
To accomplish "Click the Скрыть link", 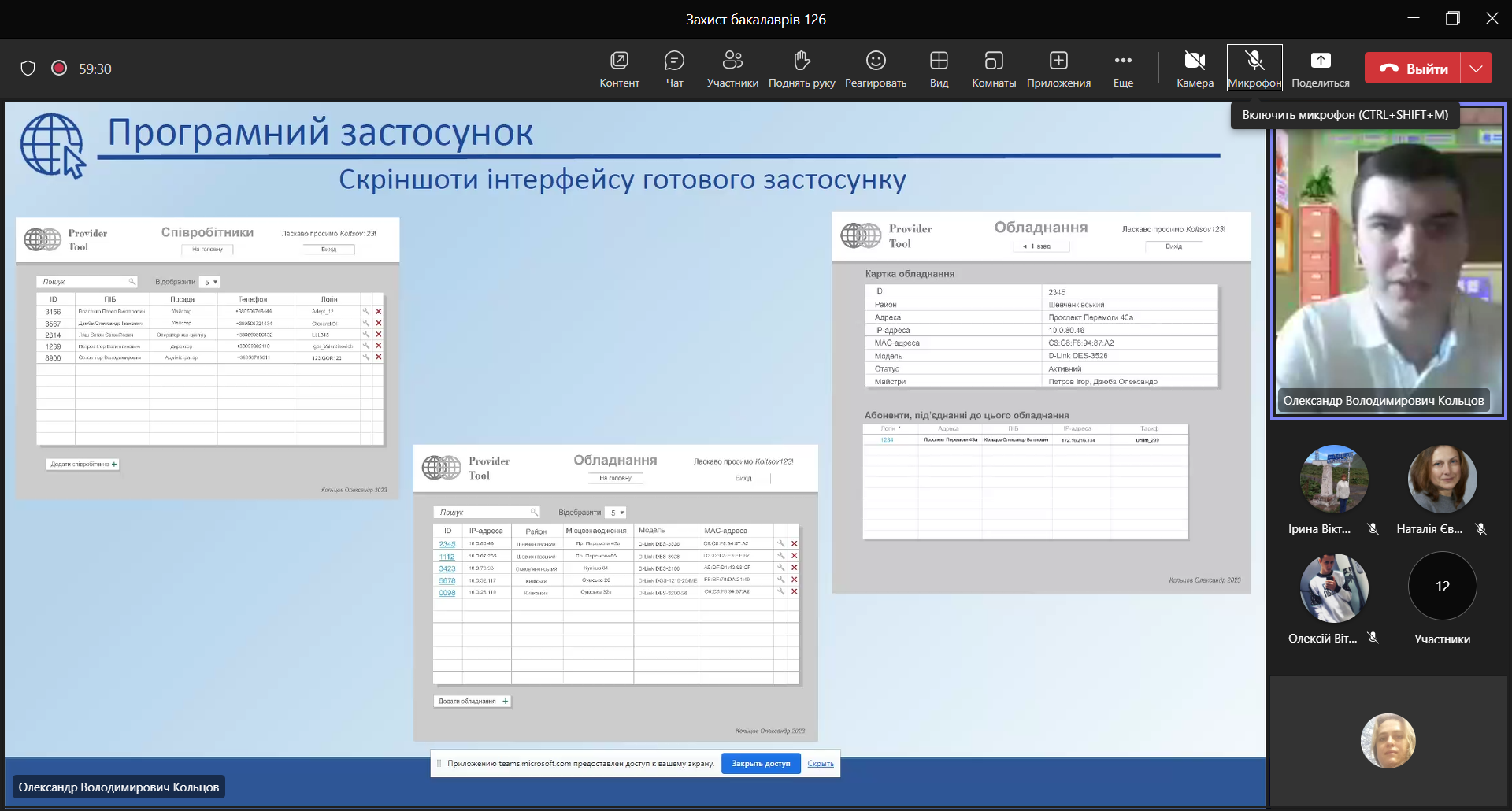I will pyautogui.click(x=821, y=763).
